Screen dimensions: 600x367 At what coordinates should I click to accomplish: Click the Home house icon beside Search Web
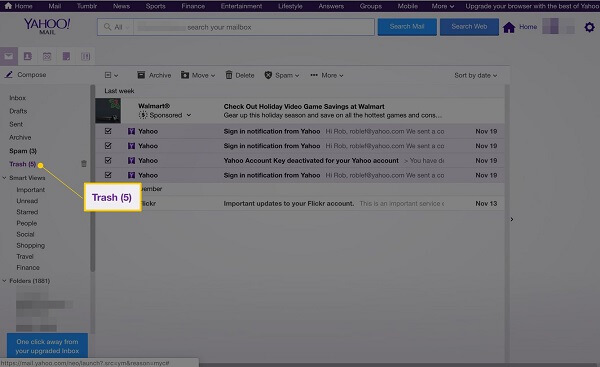(x=509, y=27)
